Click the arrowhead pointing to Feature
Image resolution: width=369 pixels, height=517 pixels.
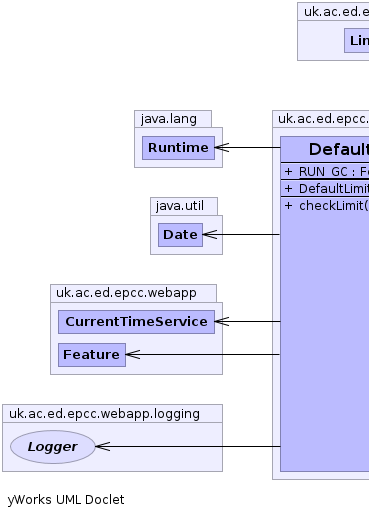[x=133, y=354]
